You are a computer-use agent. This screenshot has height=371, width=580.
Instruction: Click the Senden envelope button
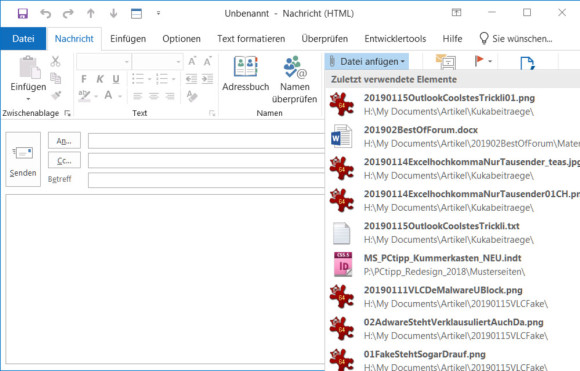click(x=23, y=159)
